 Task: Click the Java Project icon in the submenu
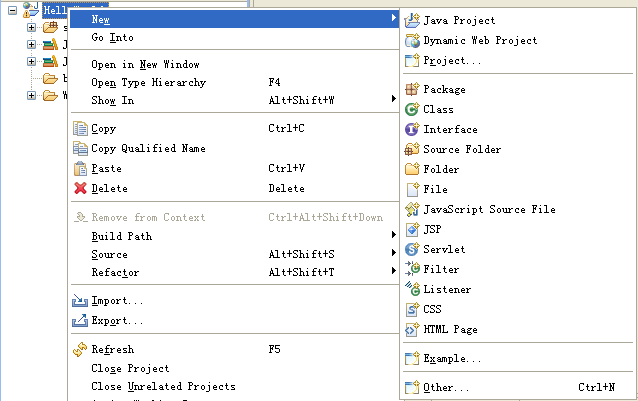click(x=412, y=20)
